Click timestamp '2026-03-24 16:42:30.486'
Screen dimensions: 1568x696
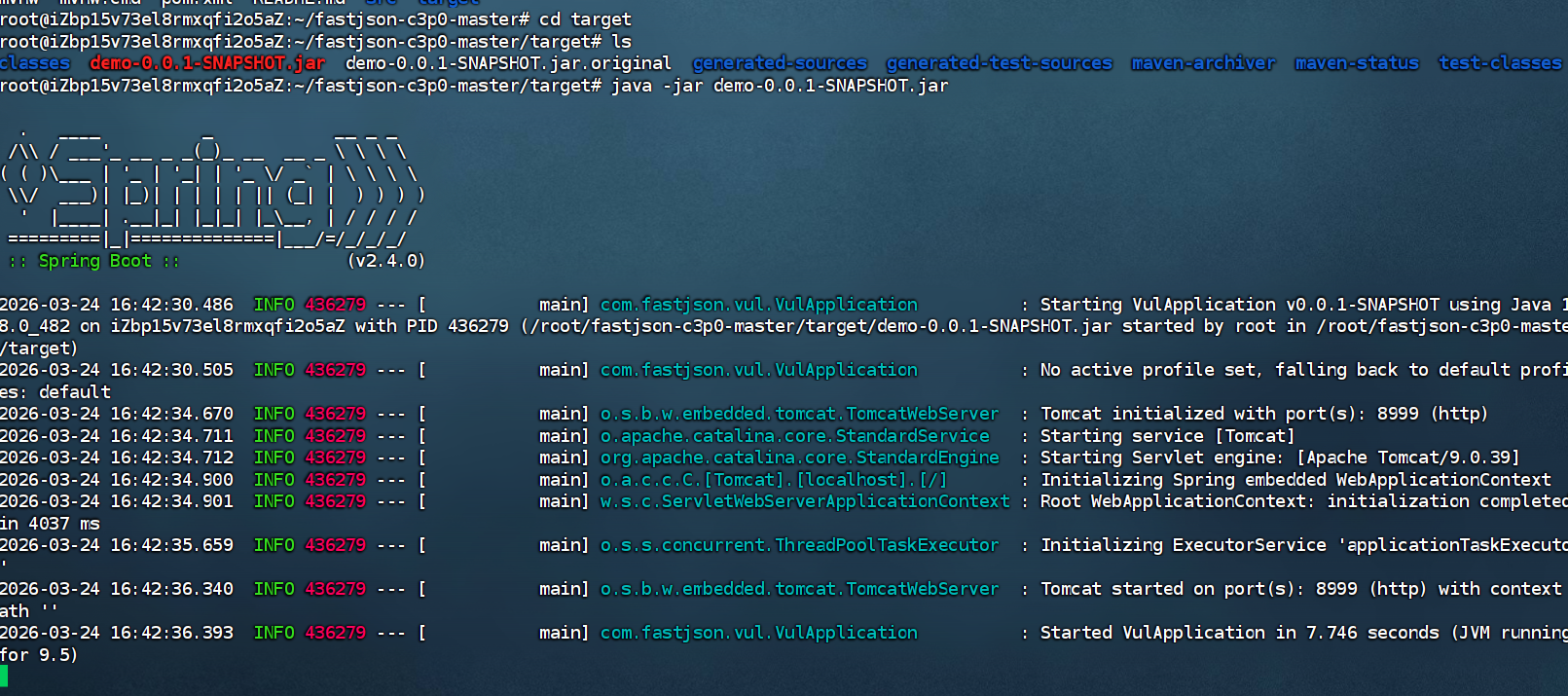point(117,305)
